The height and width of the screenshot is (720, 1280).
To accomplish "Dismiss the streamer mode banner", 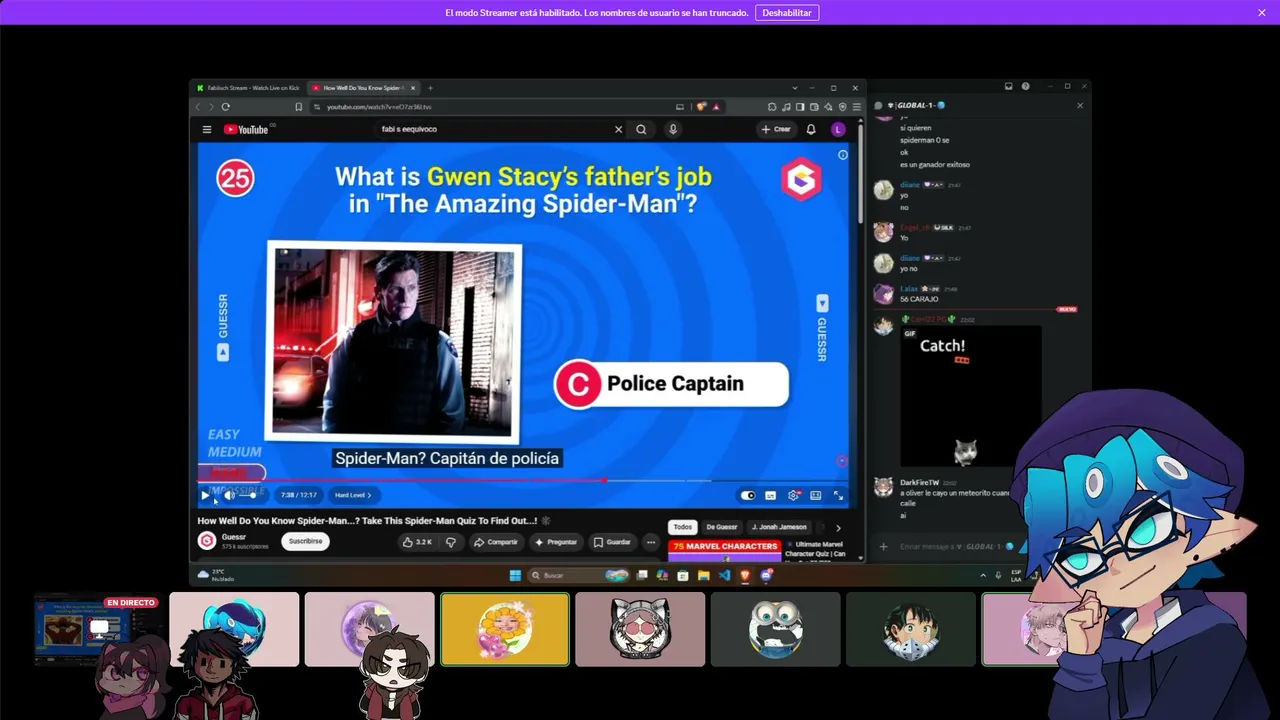I will (1262, 13).
